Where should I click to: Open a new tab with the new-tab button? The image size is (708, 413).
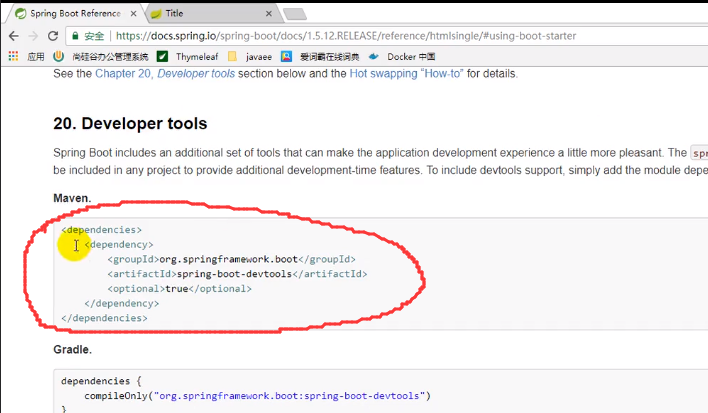coord(295,14)
